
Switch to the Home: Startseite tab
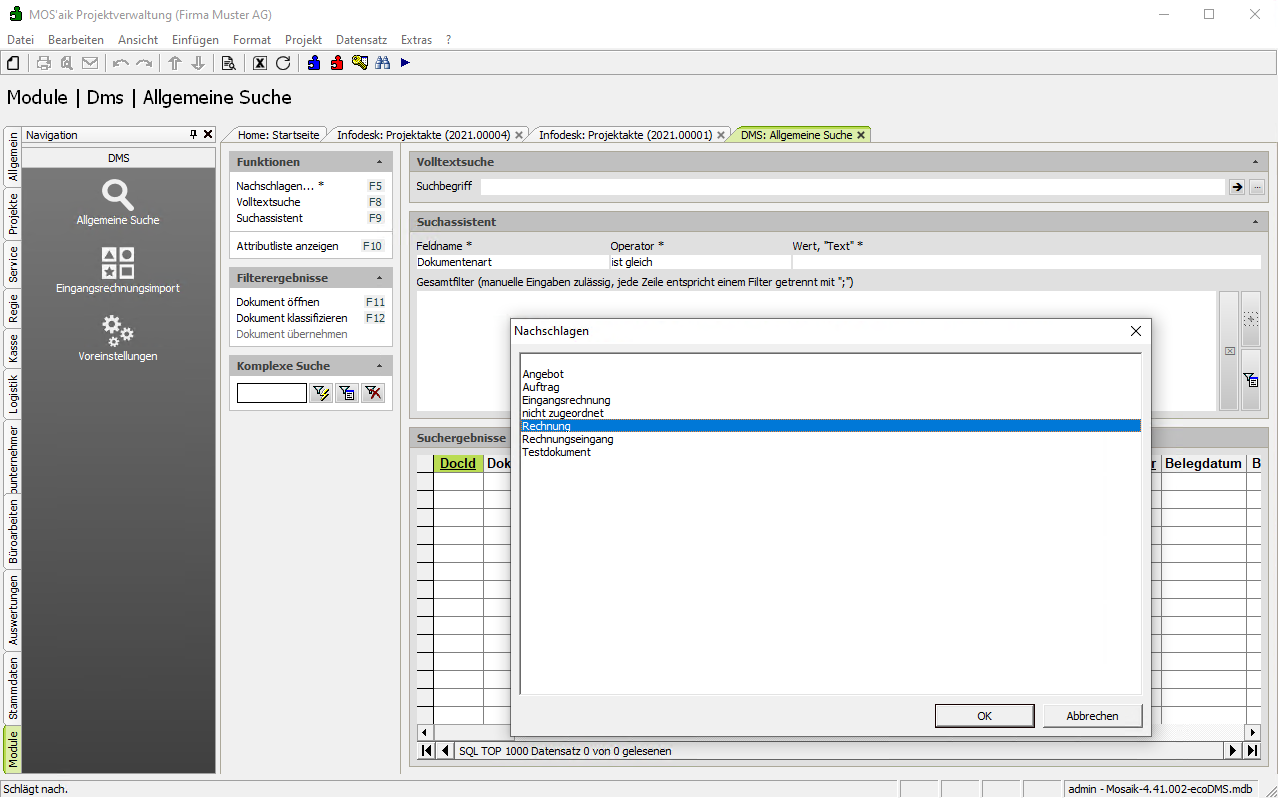click(x=278, y=135)
